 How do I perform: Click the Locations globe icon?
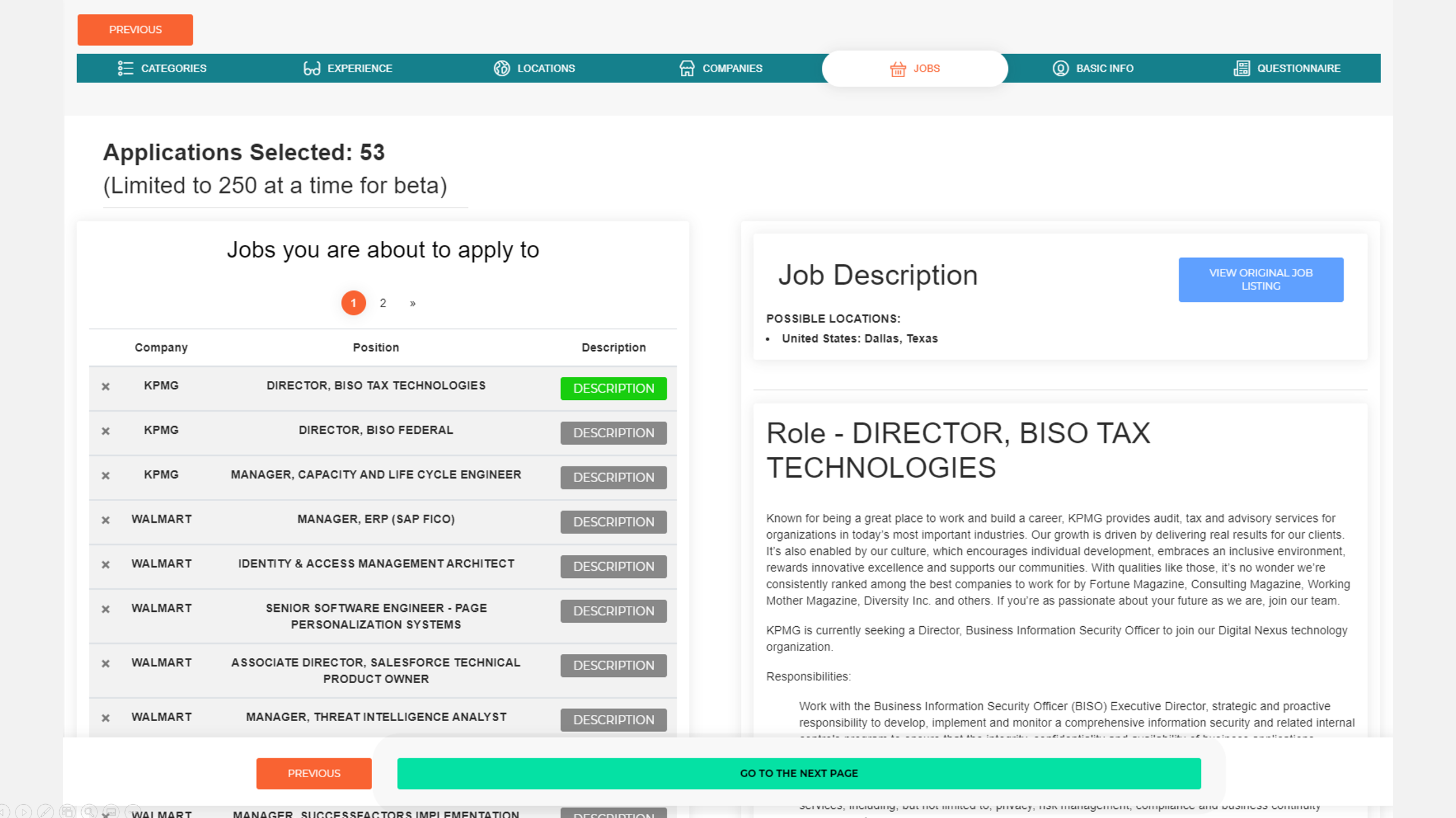tap(502, 69)
